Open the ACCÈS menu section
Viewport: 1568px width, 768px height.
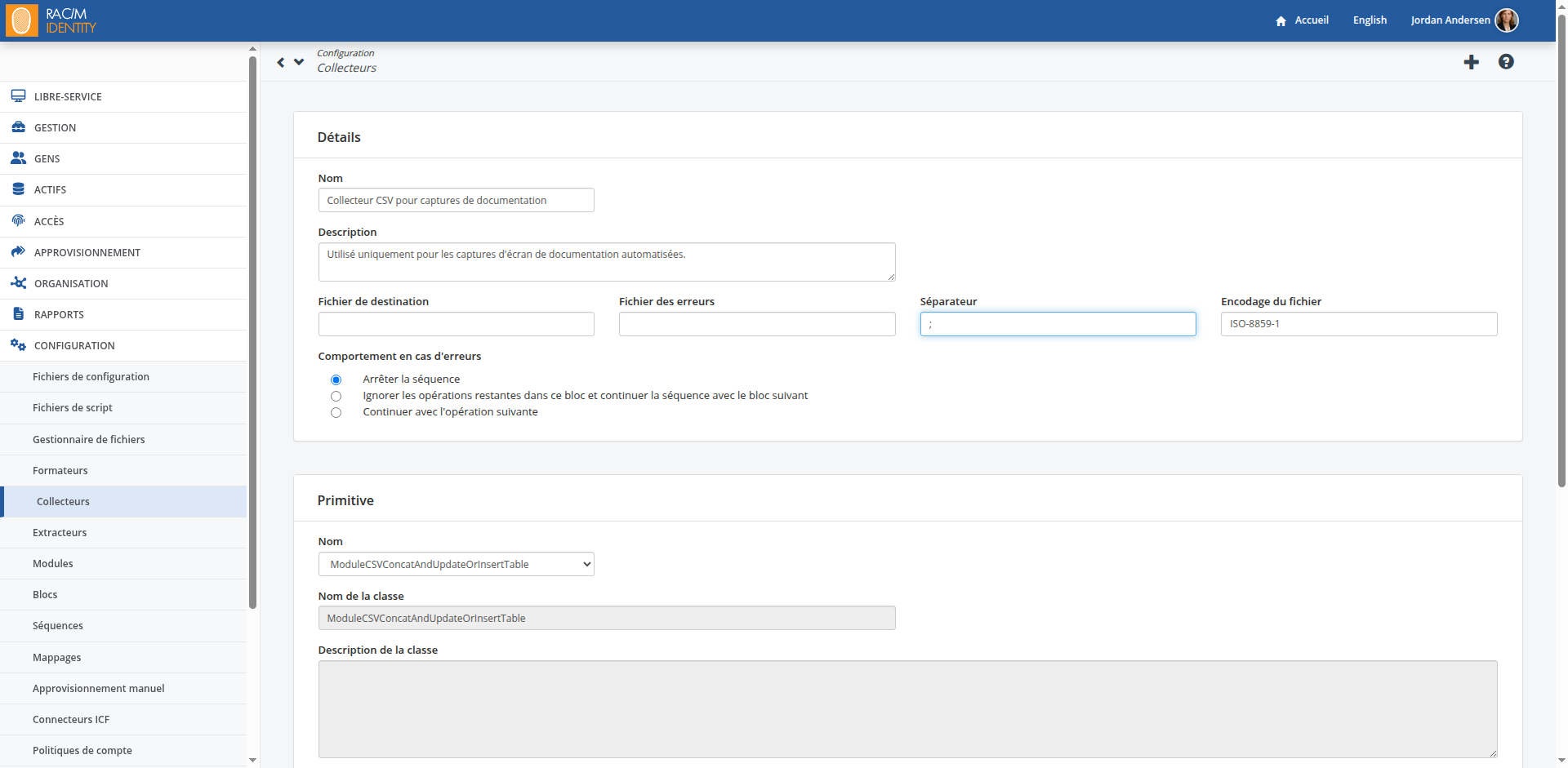pyautogui.click(x=123, y=221)
